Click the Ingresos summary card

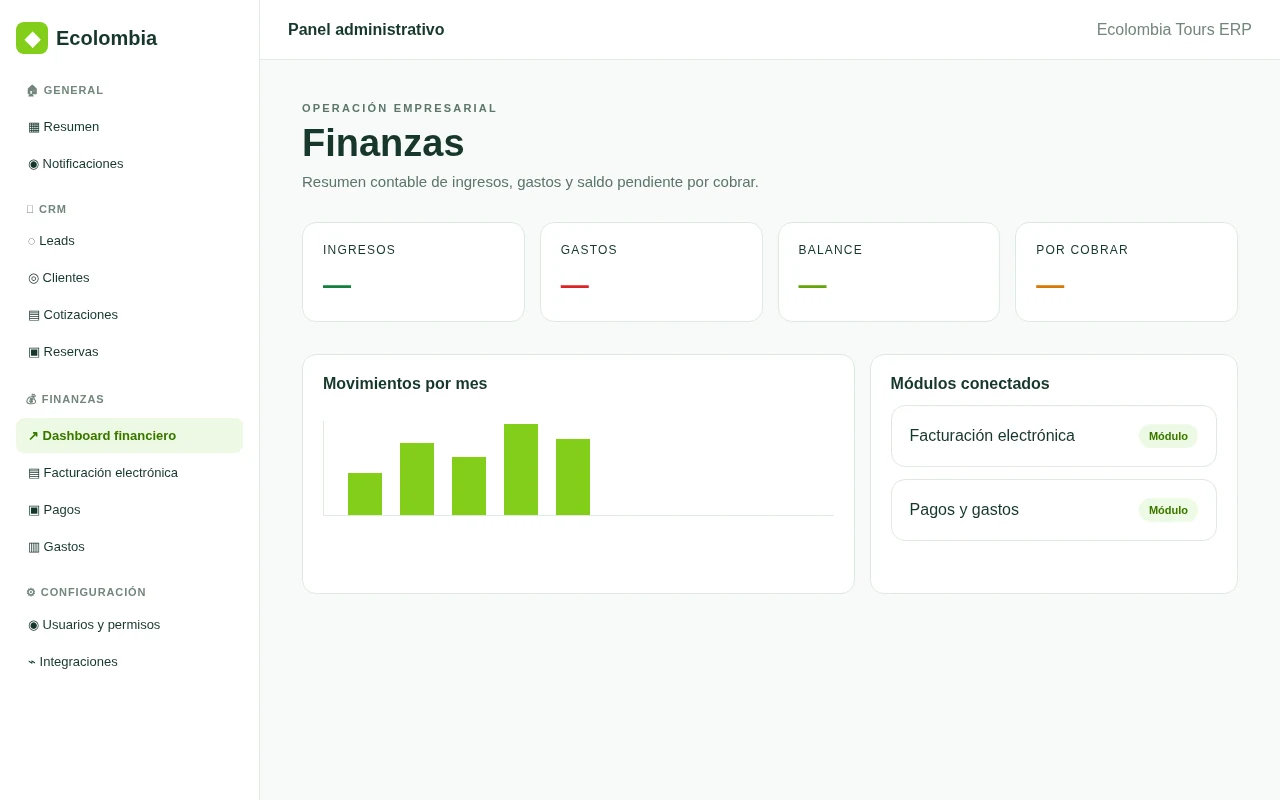pyautogui.click(x=413, y=272)
